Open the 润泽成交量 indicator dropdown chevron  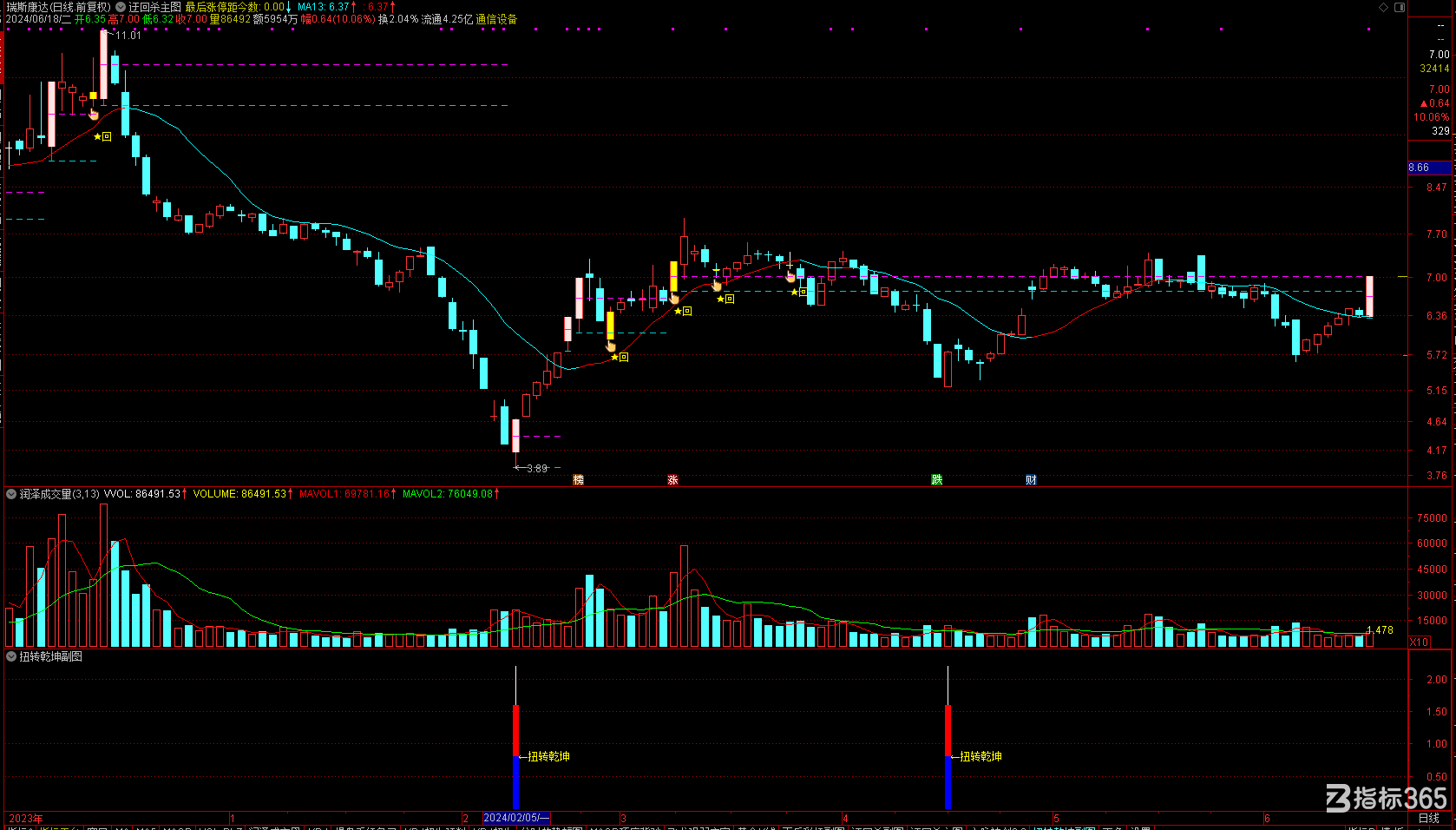click(11, 494)
